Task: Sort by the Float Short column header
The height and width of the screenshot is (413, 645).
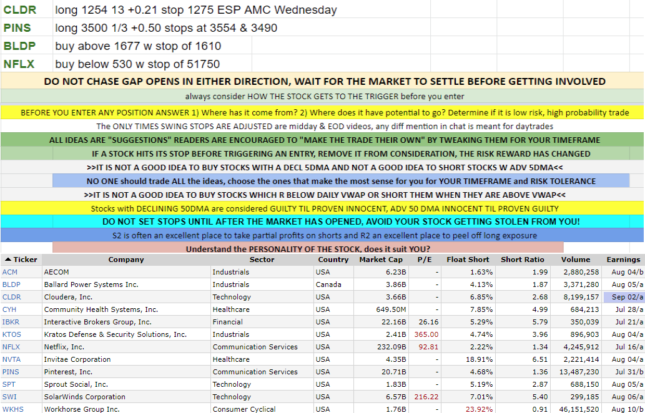Action: pos(468,260)
